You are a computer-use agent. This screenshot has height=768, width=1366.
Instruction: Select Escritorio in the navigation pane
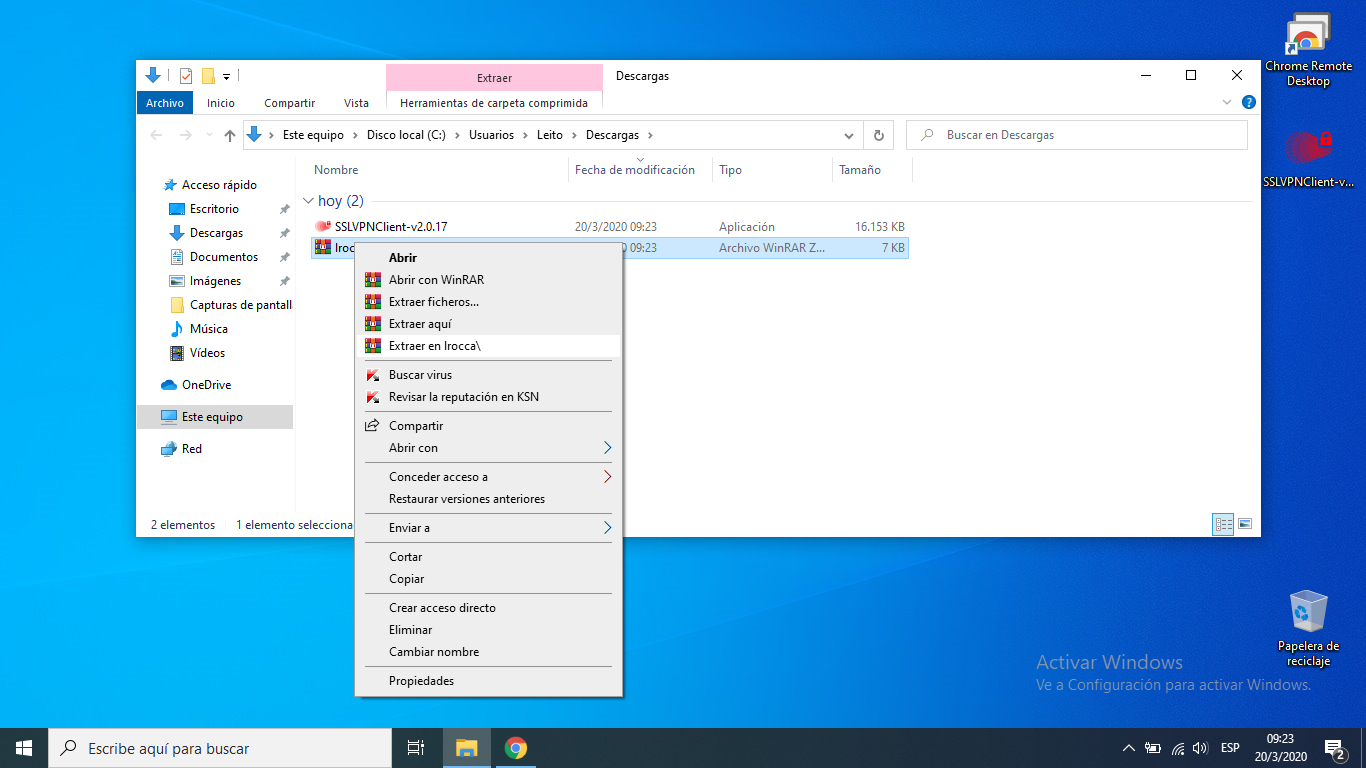pyautogui.click(x=214, y=209)
